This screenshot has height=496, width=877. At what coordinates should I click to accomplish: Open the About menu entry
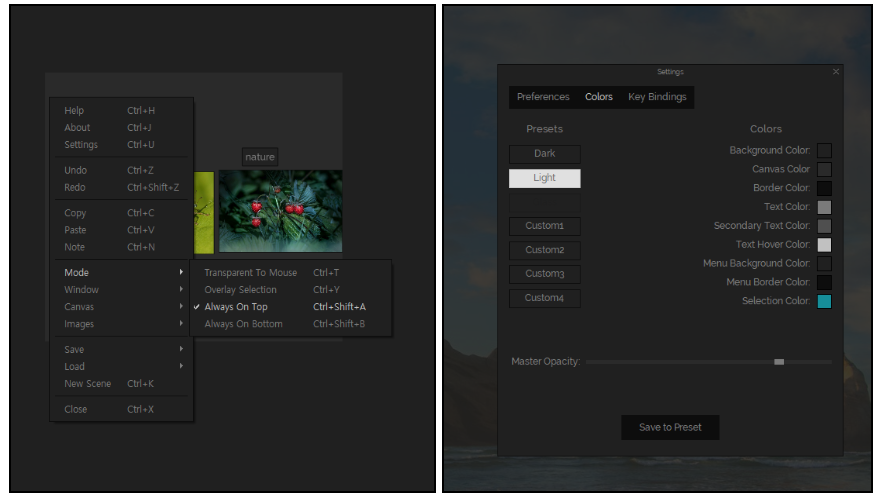pyautogui.click(x=121, y=127)
